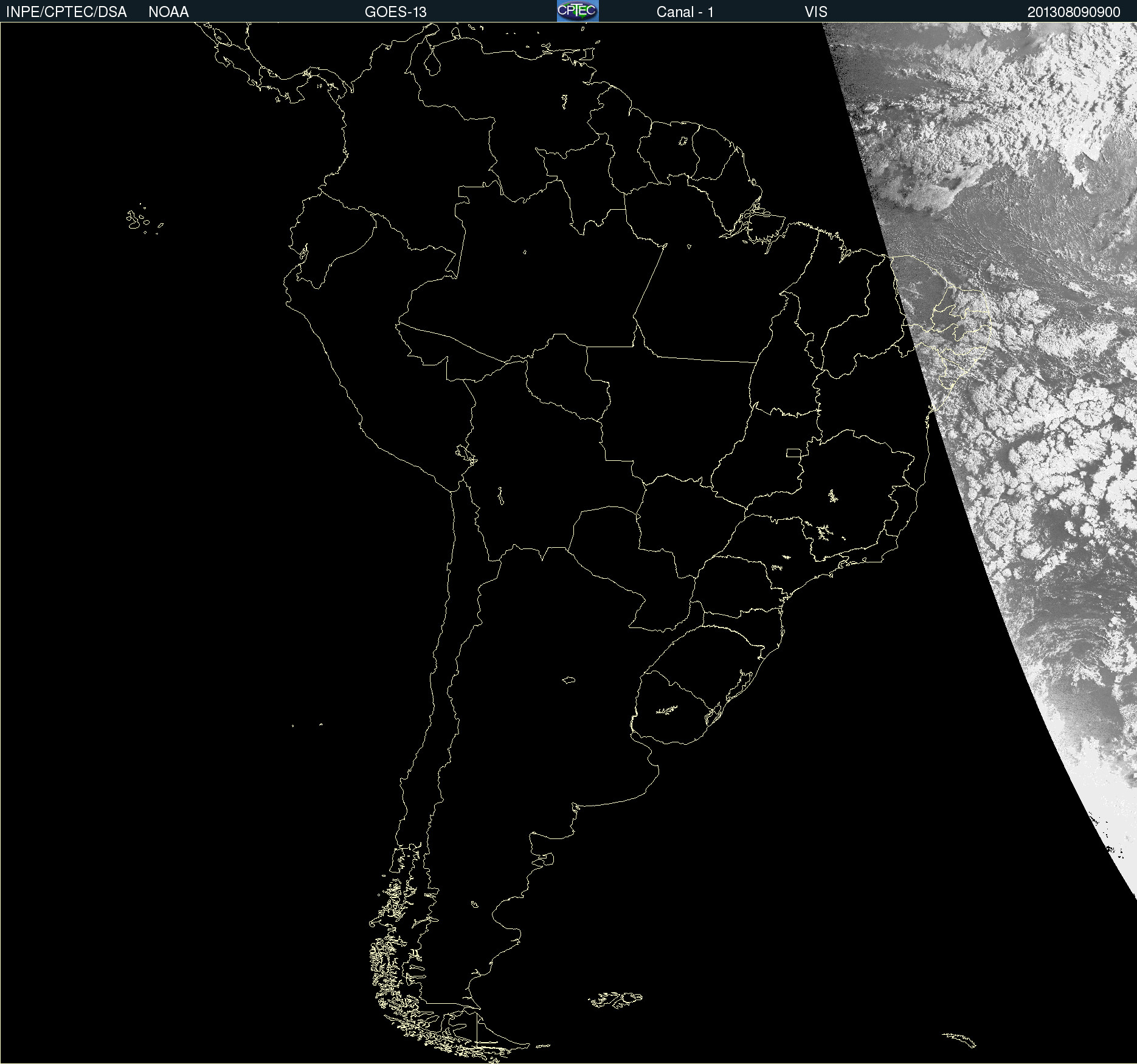Screen dimensions: 1137x1064
Task: Click the 201308090900 timestamp
Action: click(1073, 12)
